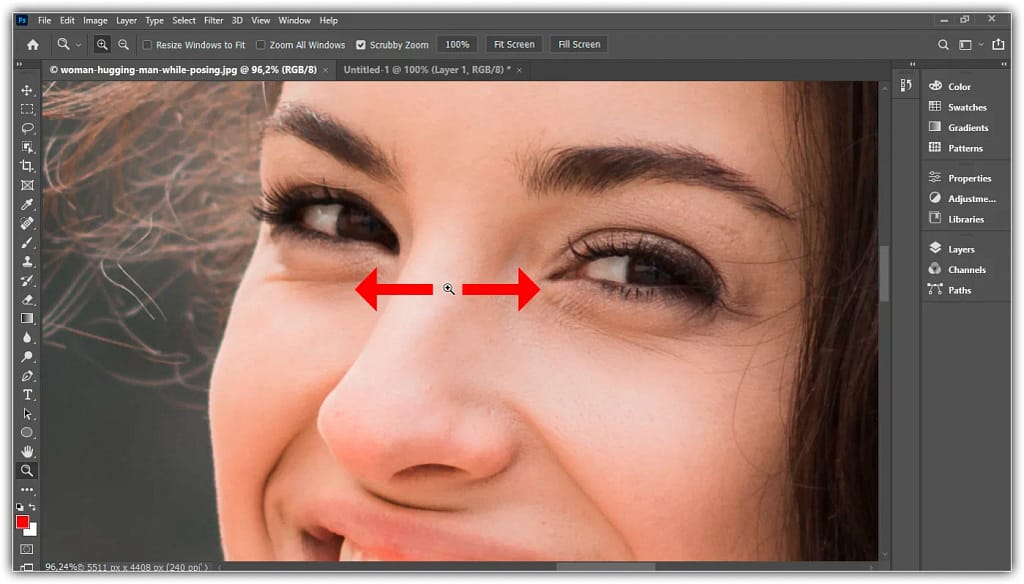Disable the Scrubby Zoom checkbox
The width and height of the screenshot is (1024, 584).
361,45
